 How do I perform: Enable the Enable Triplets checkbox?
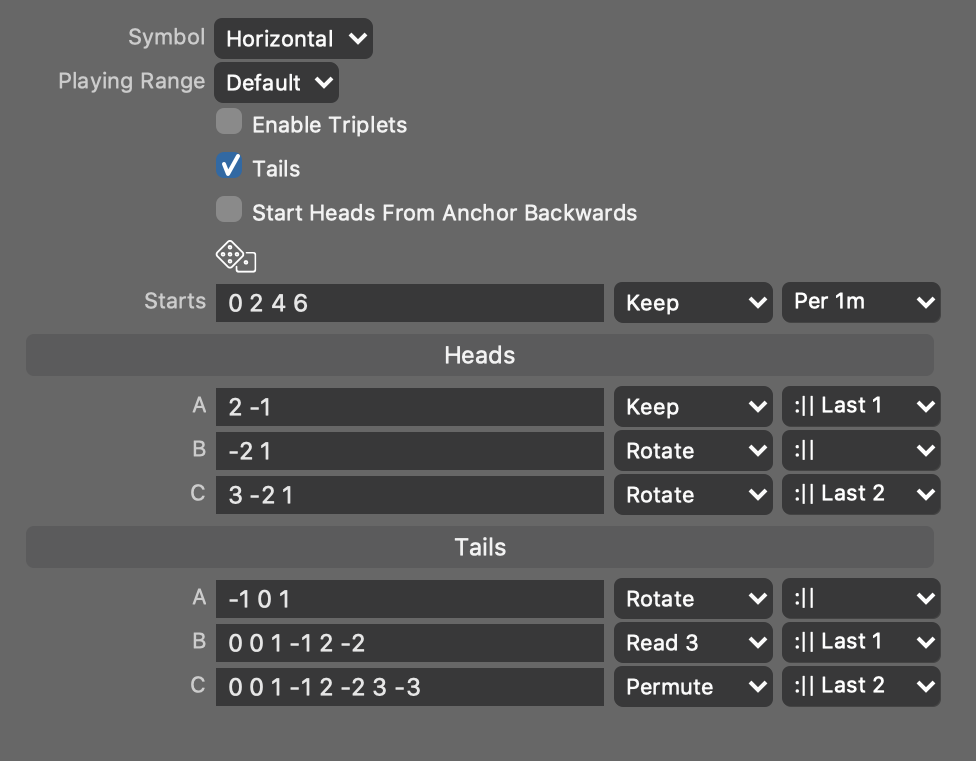pyautogui.click(x=230, y=123)
